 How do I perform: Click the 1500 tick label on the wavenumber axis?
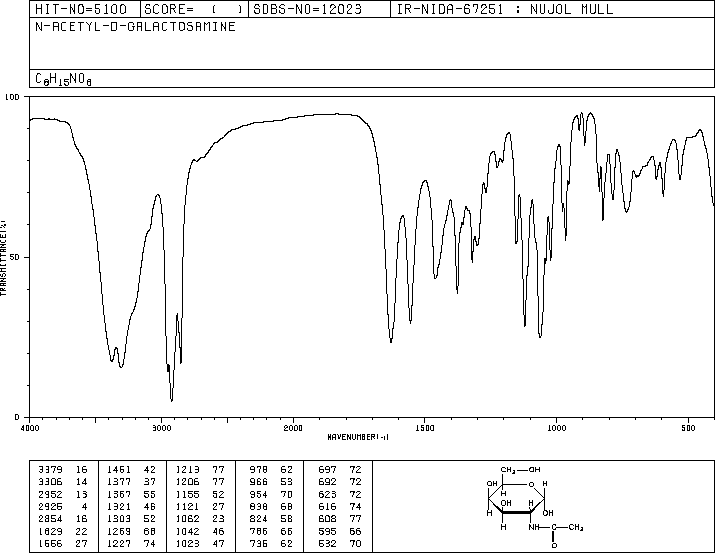coord(425,428)
